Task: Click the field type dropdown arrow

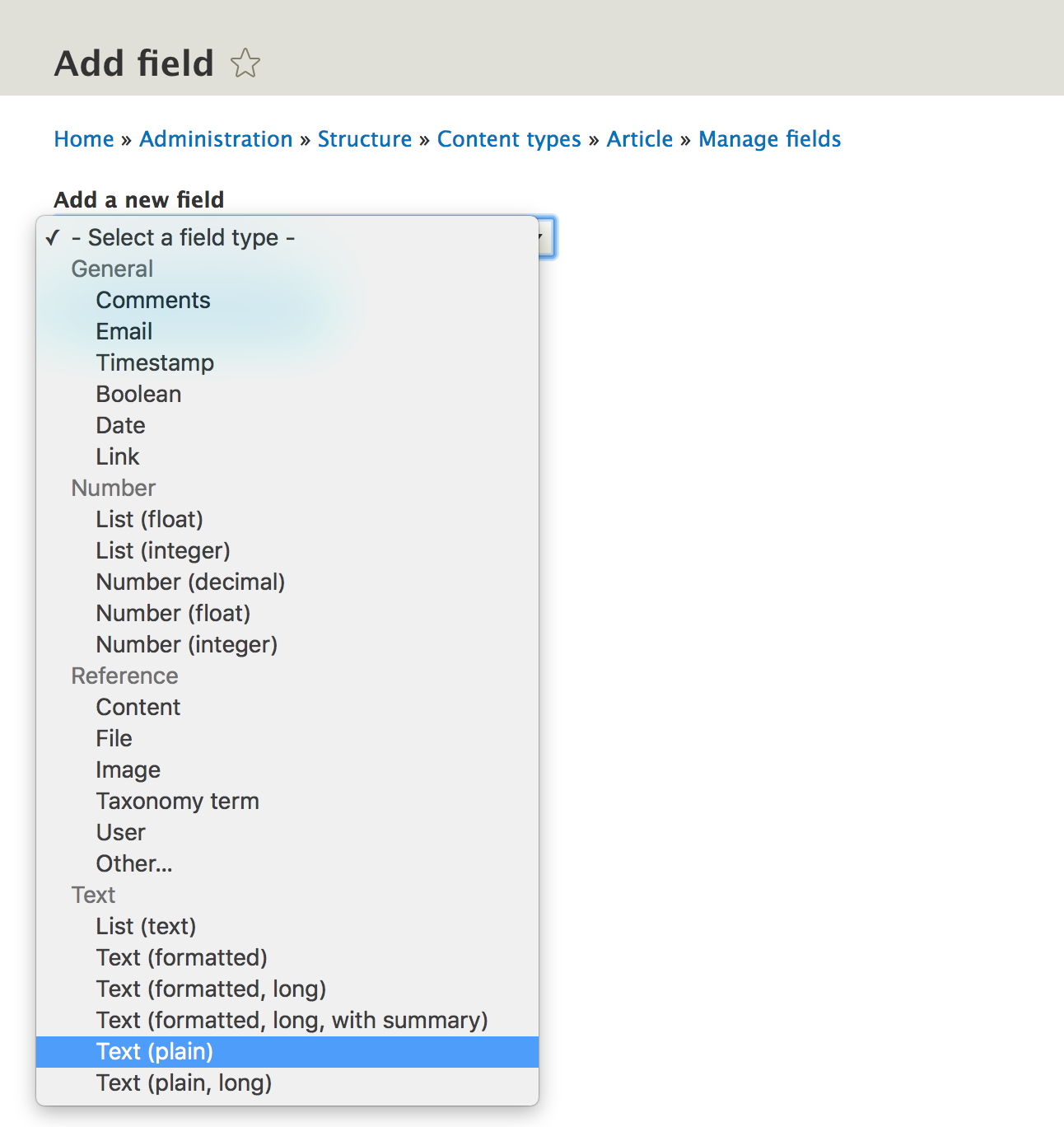Action: [546, 237]
